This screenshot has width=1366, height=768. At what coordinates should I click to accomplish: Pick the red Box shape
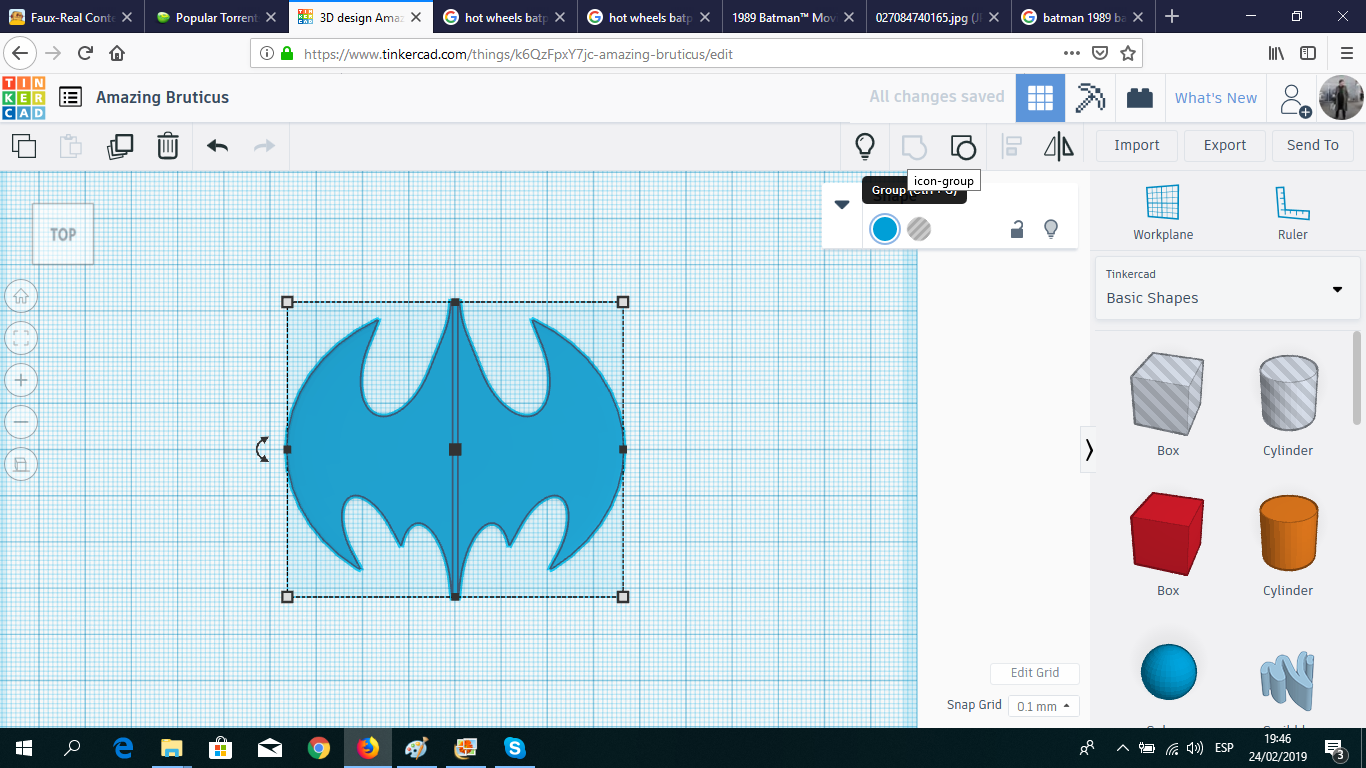coord(1167,534)
